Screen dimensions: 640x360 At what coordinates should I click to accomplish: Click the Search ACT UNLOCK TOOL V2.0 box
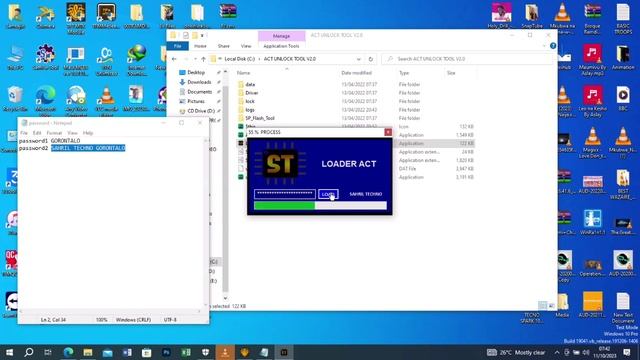[467, 59]
